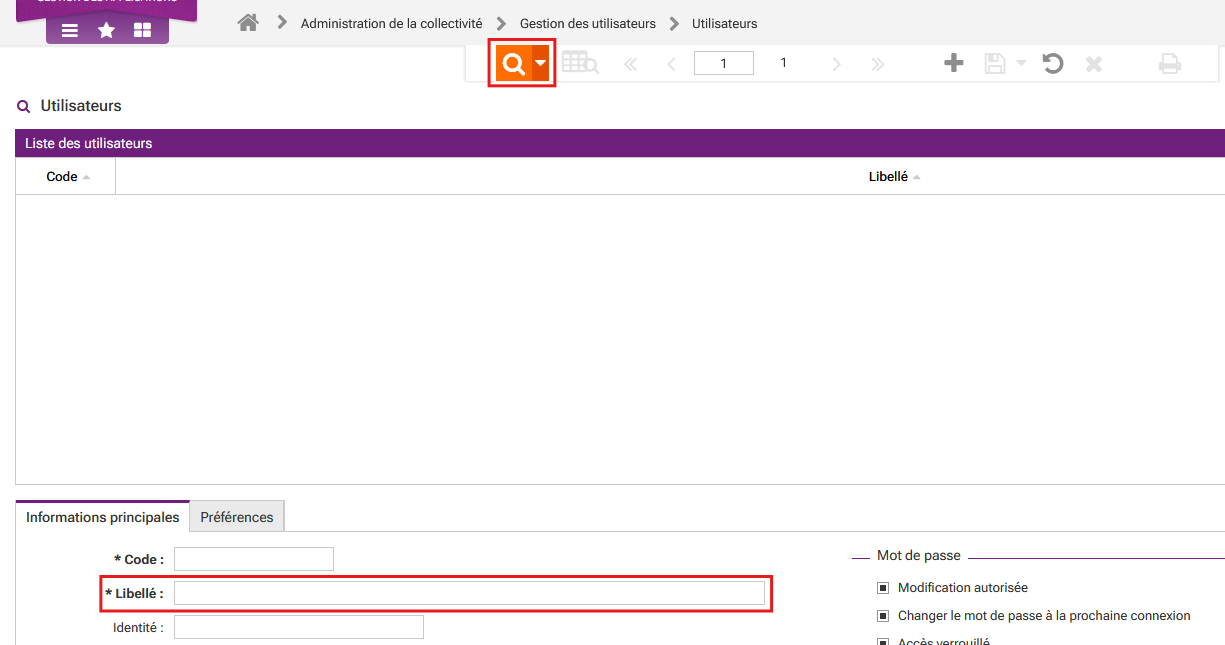
Task: Jump to first record double-arrow
Action: point(630,64)
